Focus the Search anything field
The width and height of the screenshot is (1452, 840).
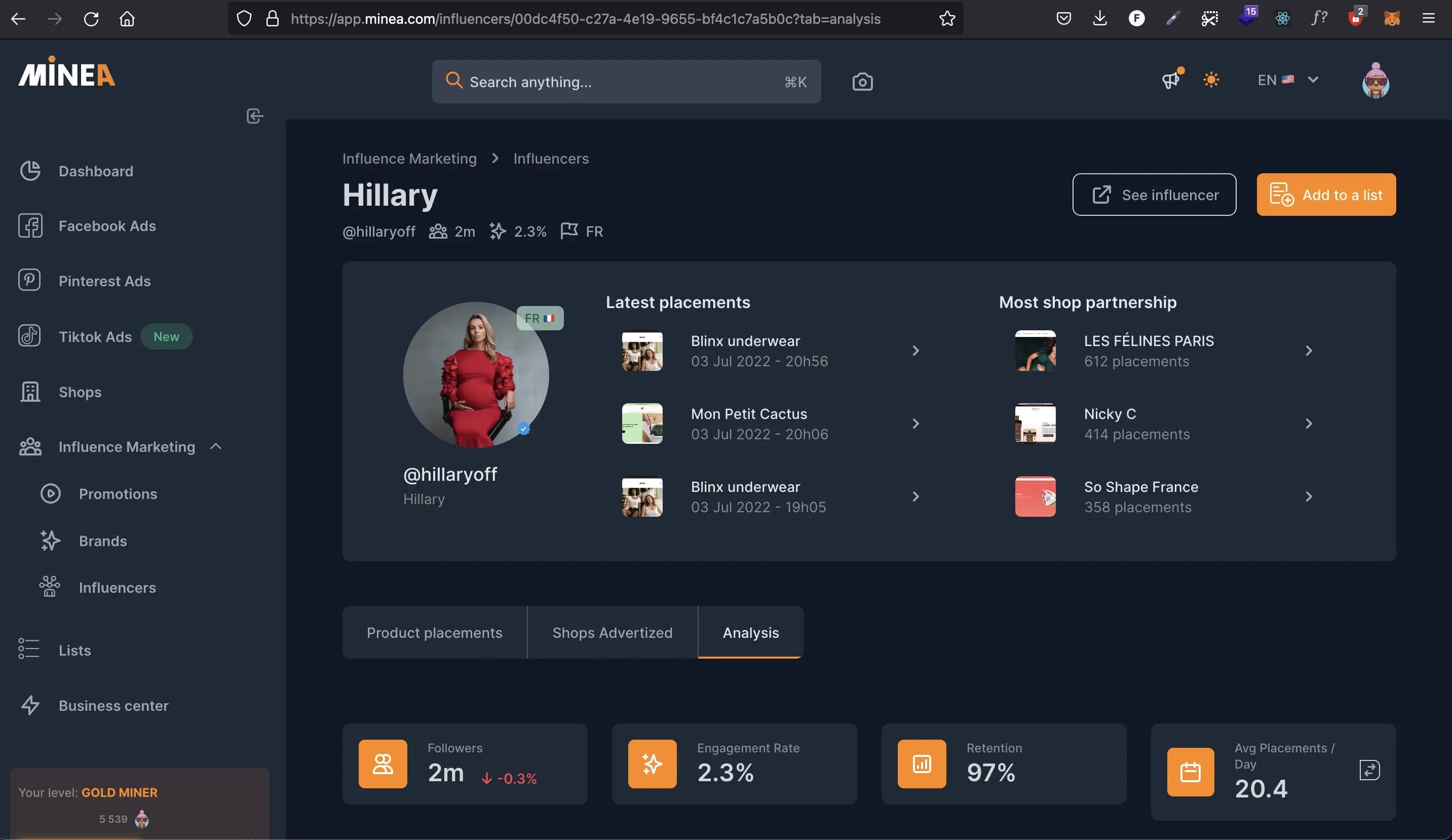click(626, 82)
